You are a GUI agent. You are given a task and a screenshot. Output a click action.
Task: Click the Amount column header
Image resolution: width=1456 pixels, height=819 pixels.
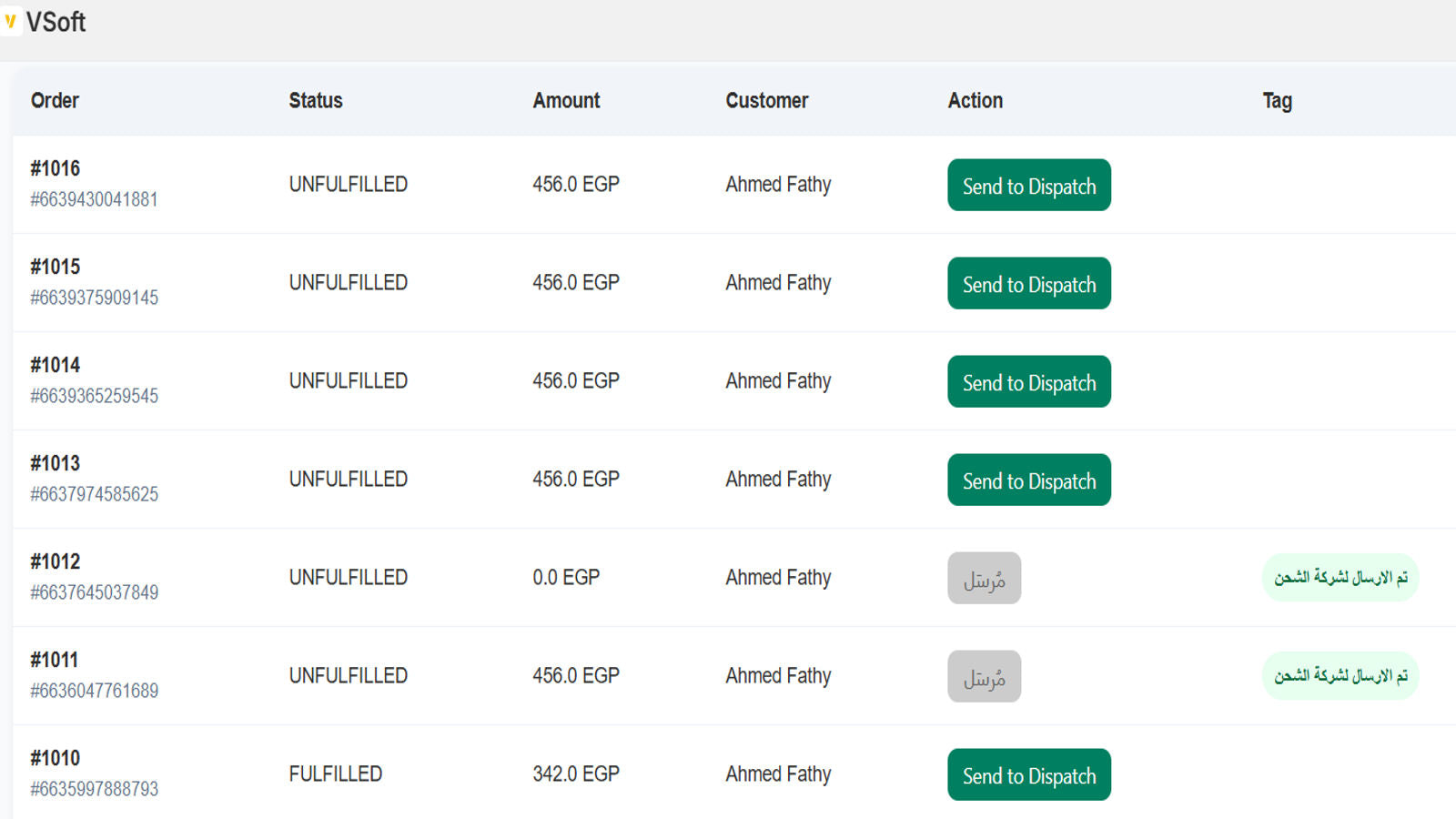tap(566, 100)
